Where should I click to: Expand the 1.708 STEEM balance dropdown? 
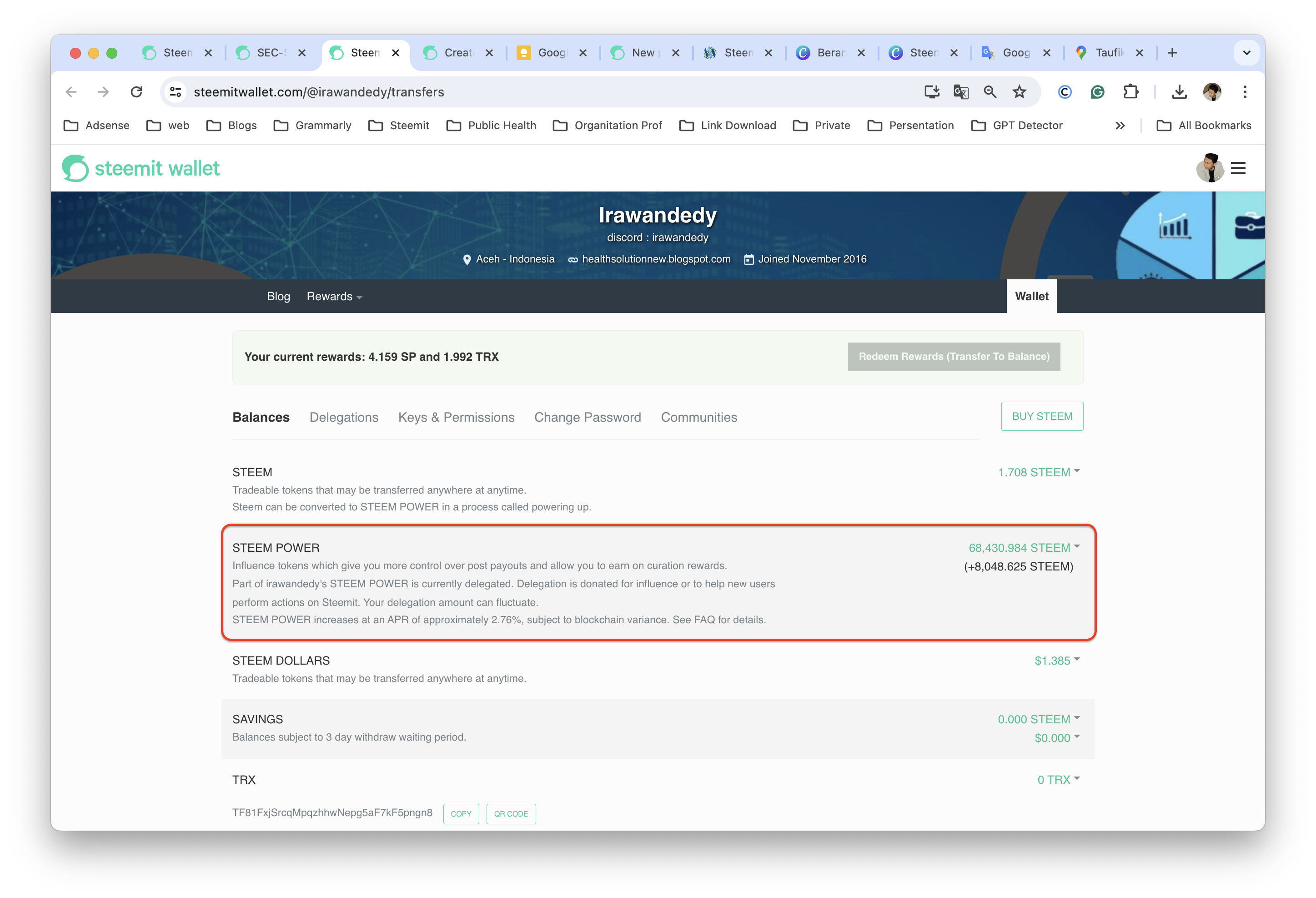[x=1039, y=472]
